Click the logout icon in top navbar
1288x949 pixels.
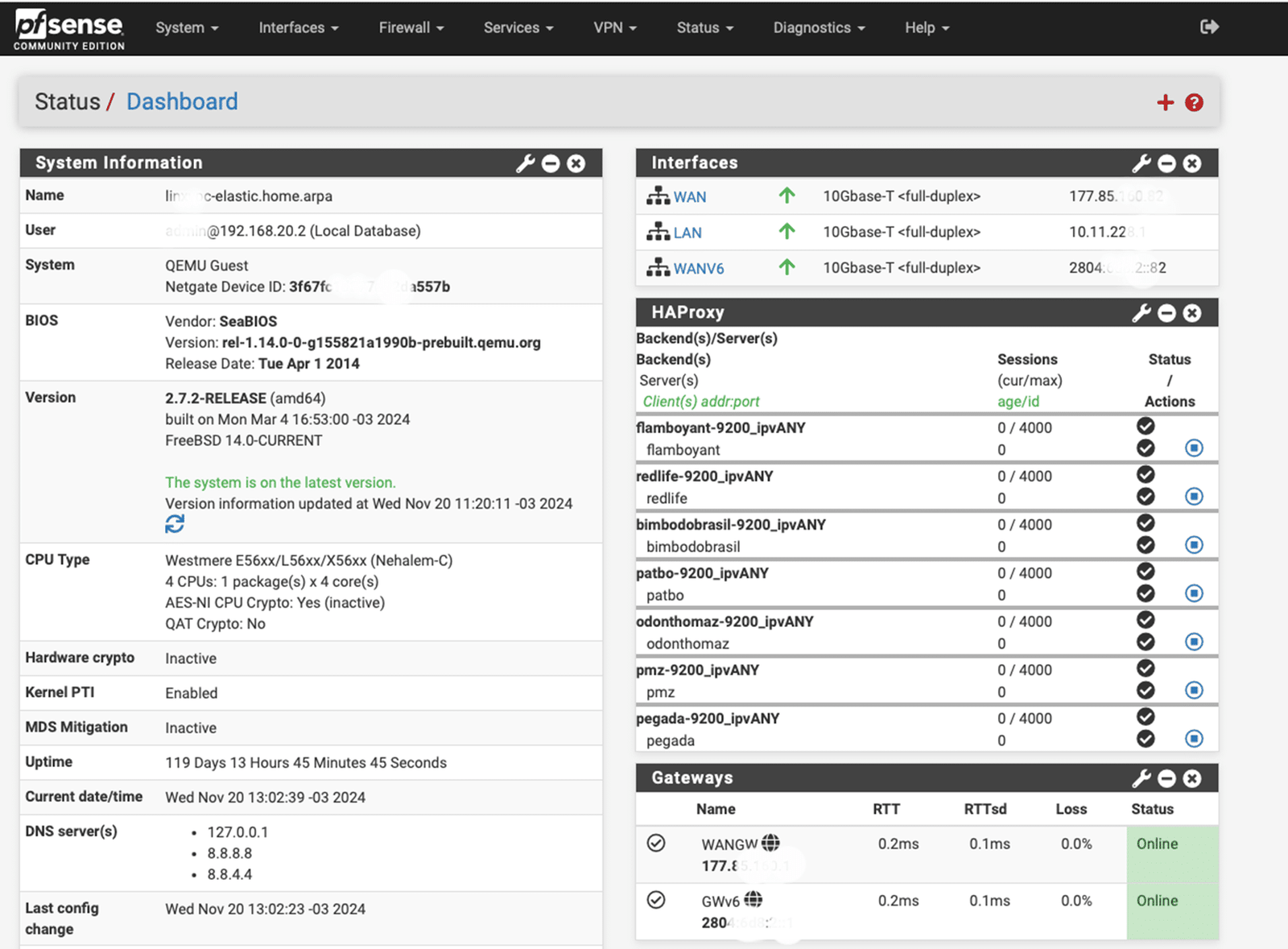tap(1209, 27)
